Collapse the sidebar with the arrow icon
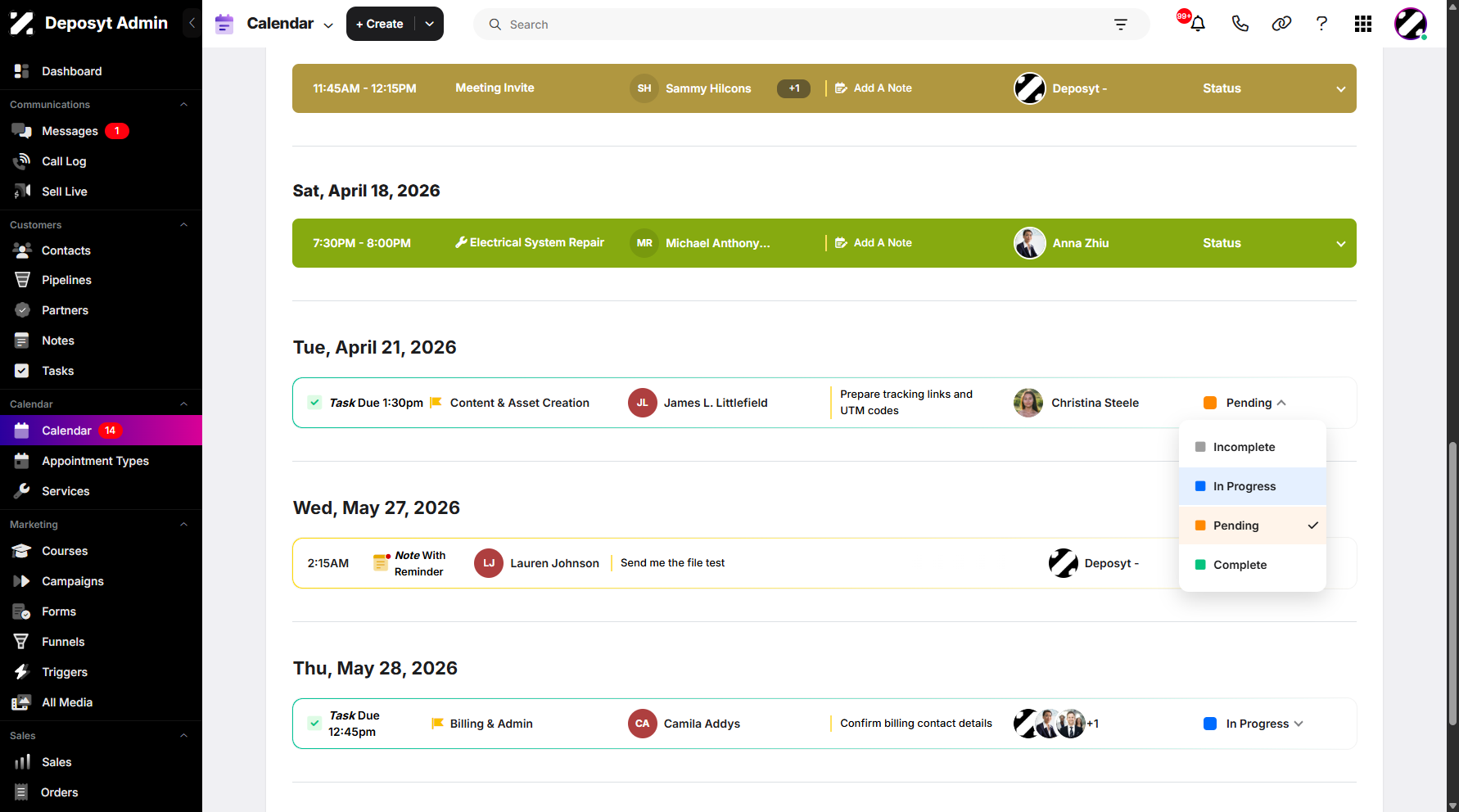The width and height of the screenshot is (1459, 812). tap(192, 23)
